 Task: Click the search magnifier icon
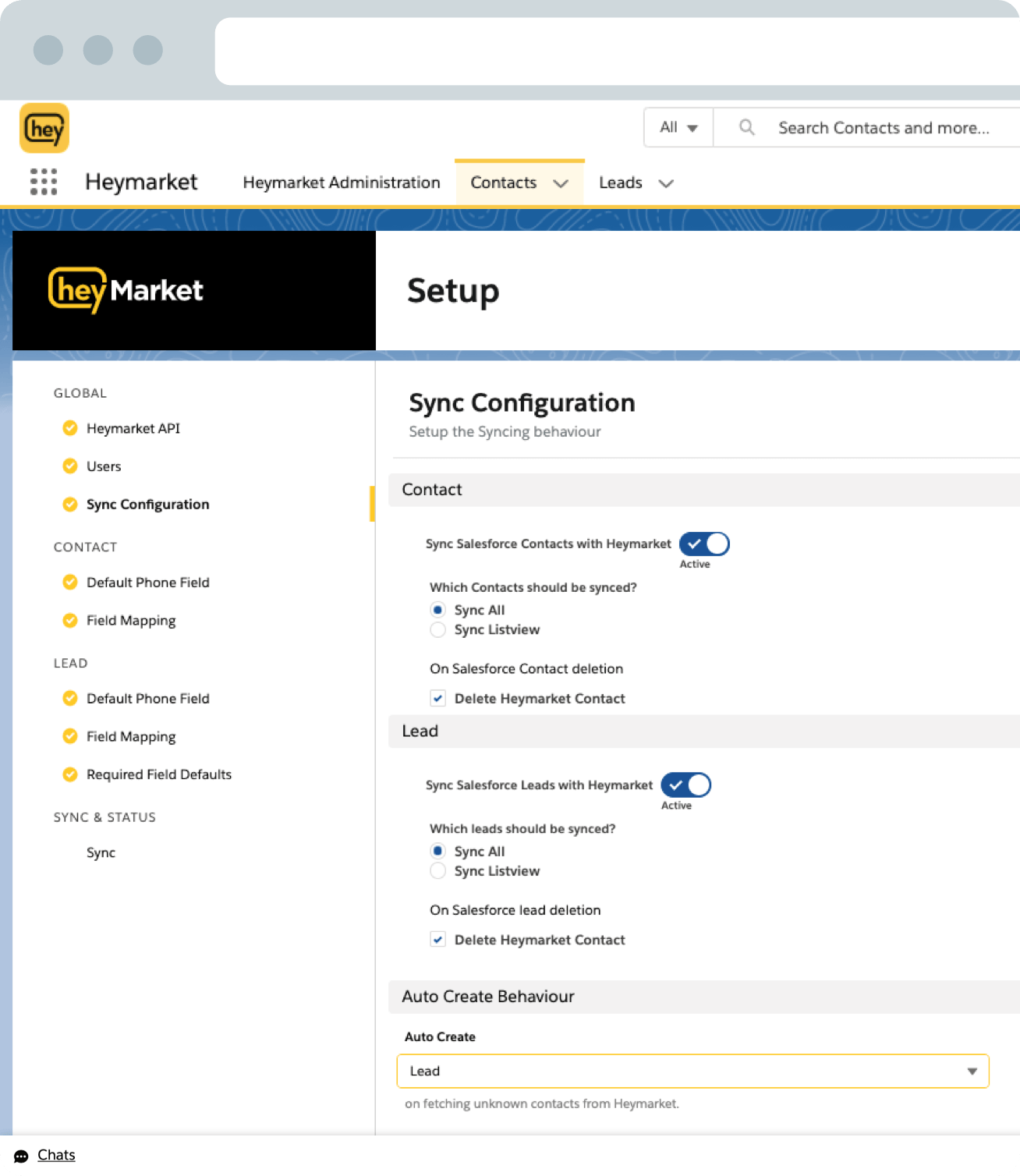[x=746, y=127]
